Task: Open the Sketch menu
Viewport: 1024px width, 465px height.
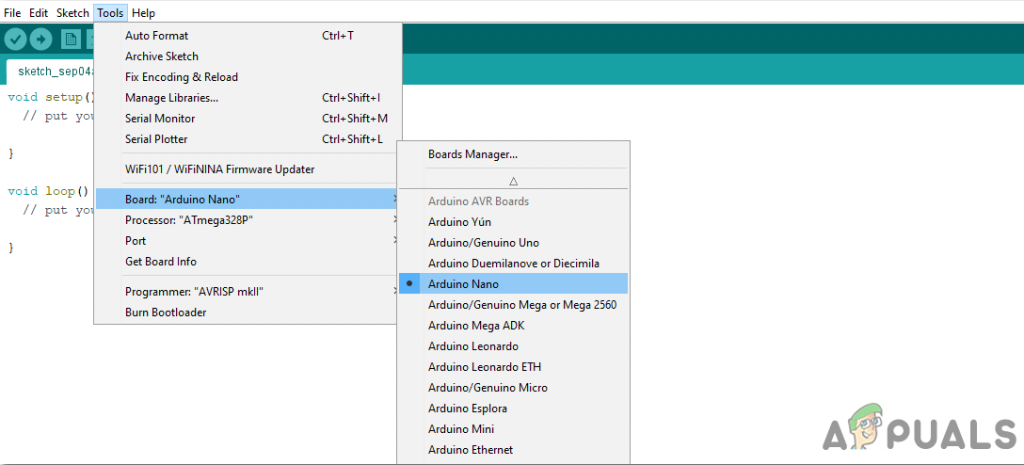Action: [x=72, y=13]
